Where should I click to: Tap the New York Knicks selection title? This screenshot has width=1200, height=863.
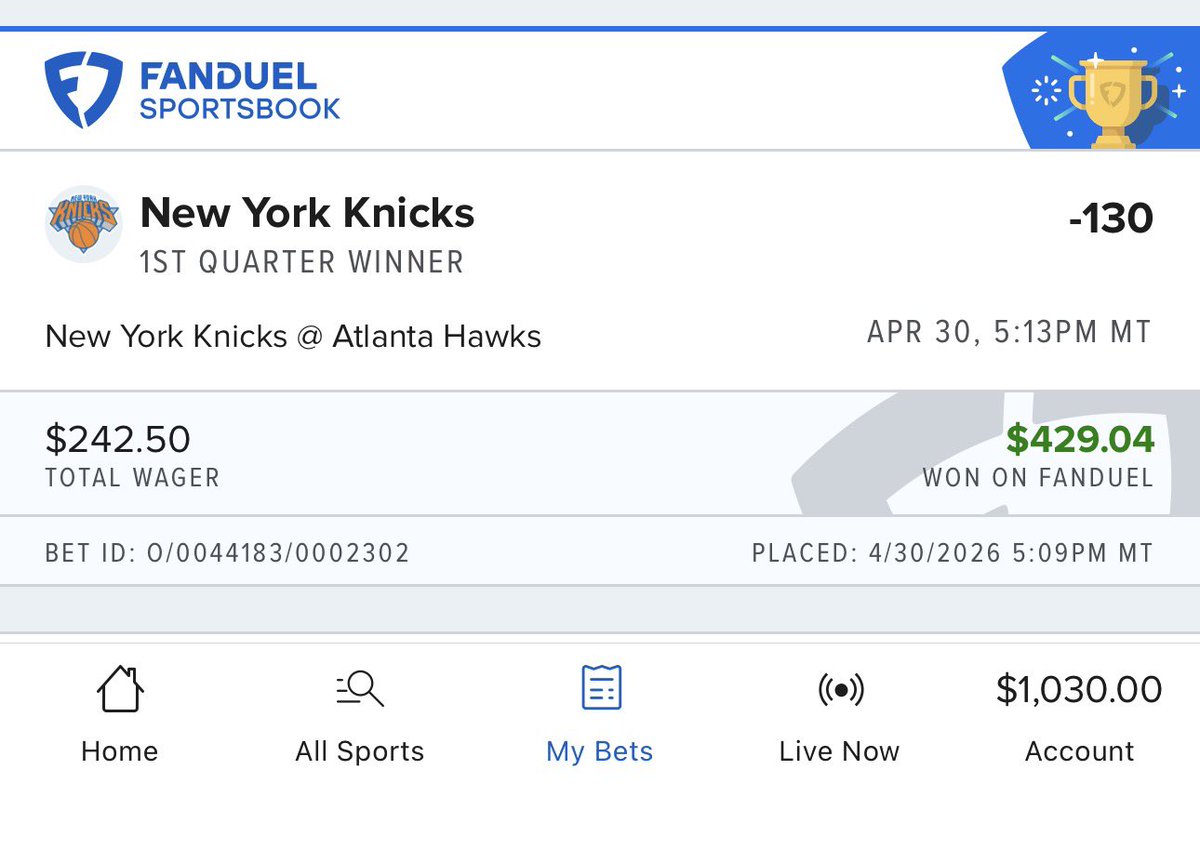[307, 213]
